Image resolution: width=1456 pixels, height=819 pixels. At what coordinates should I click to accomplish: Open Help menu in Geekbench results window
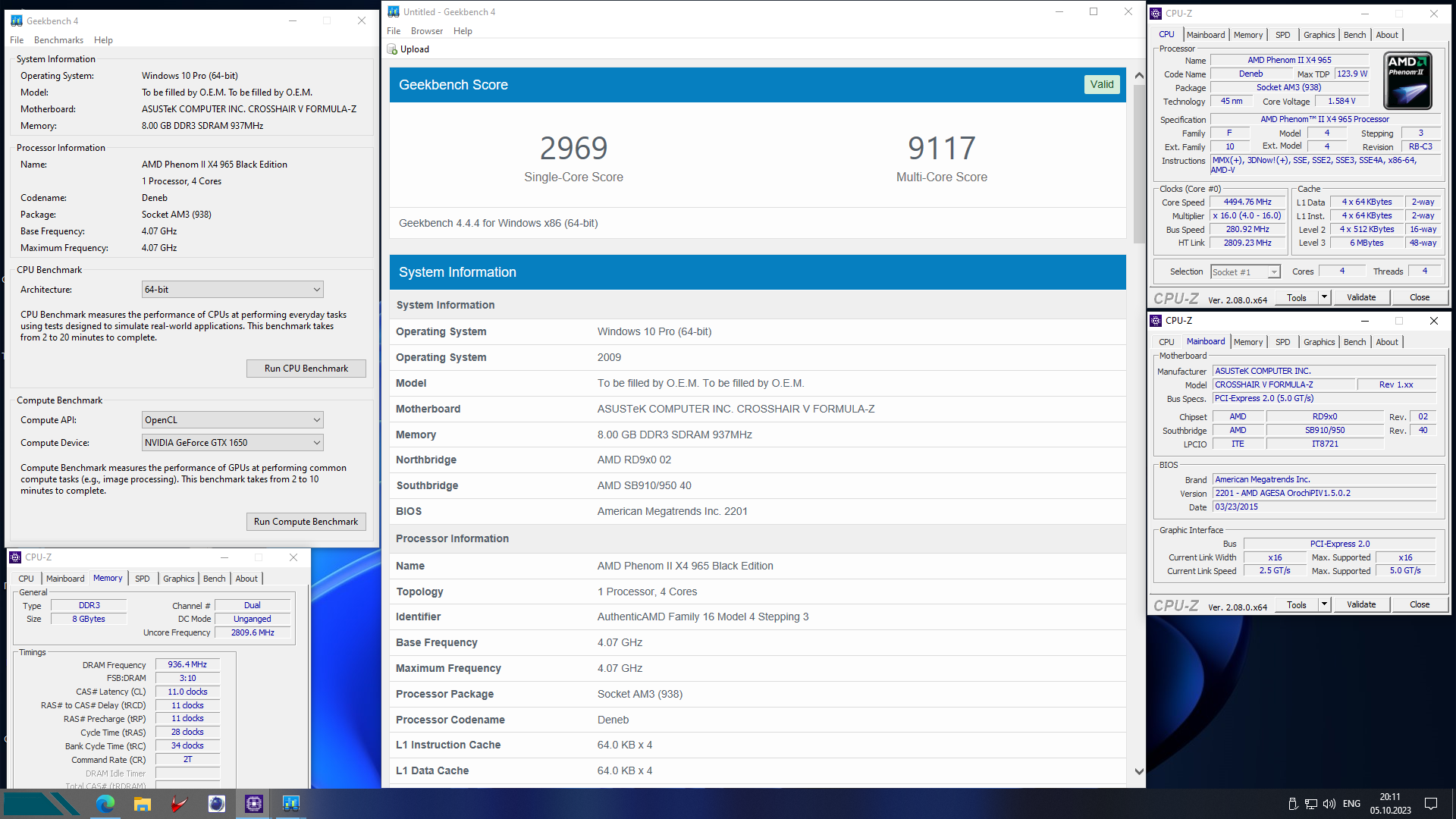pyautogui.click(x=463, y=31)
